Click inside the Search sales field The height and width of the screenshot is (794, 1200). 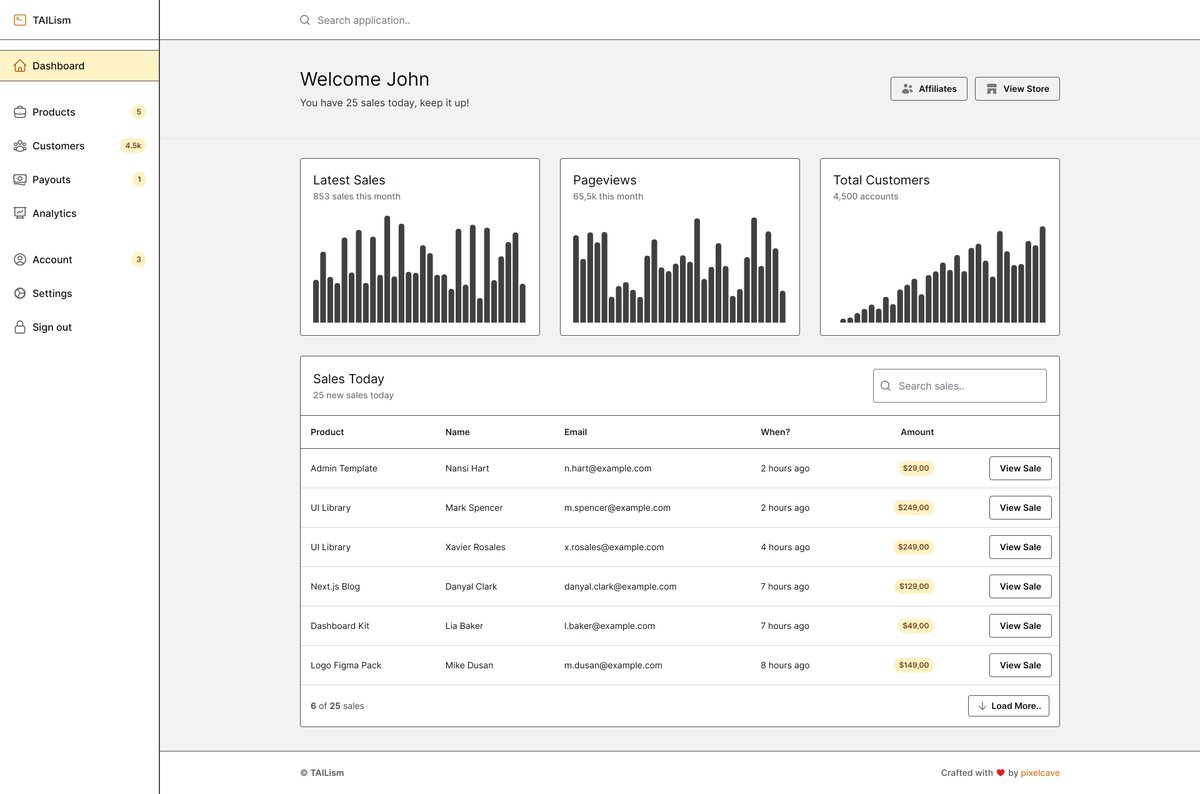point(960,385)
